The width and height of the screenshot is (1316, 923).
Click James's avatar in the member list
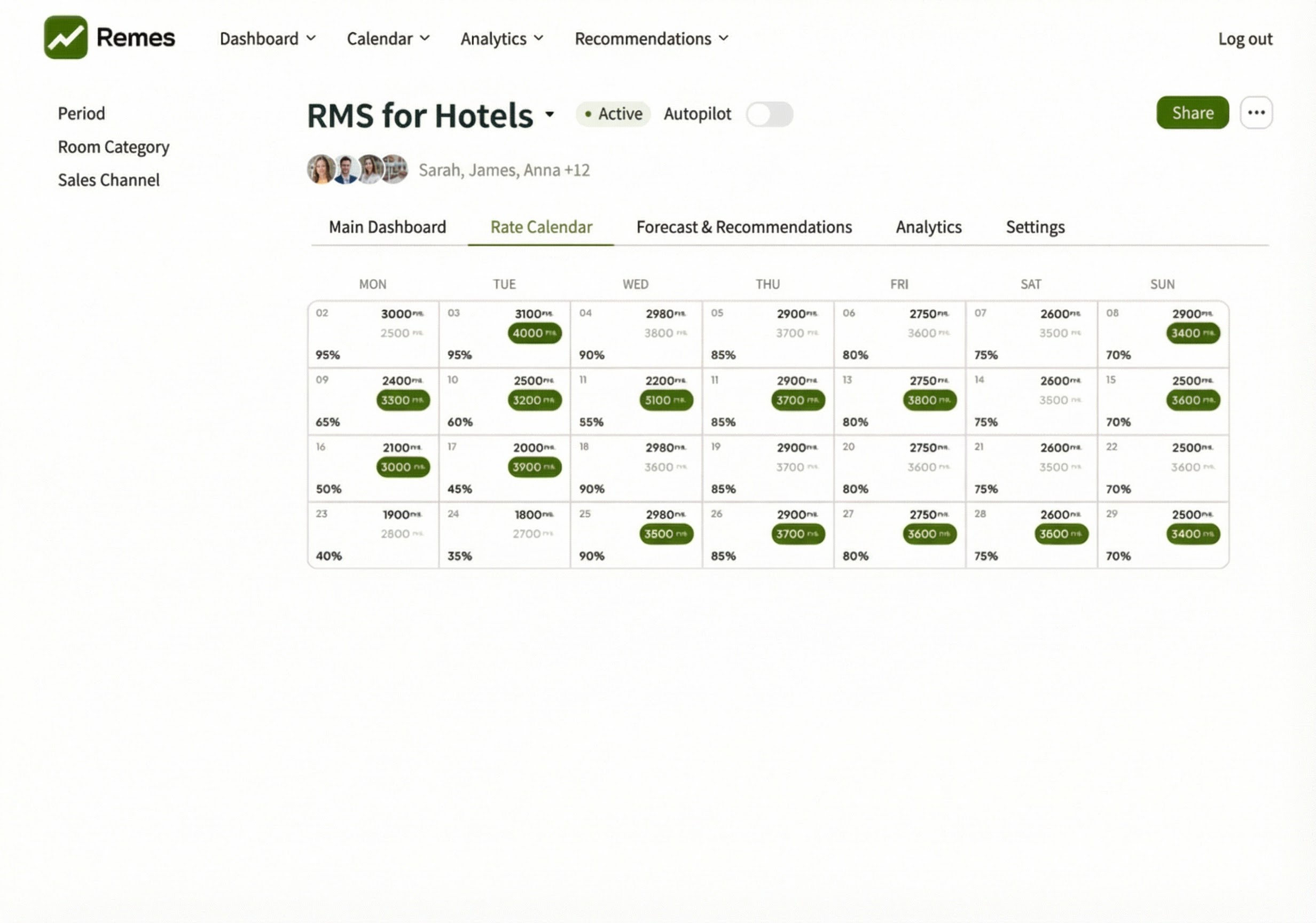click(346, 170)
